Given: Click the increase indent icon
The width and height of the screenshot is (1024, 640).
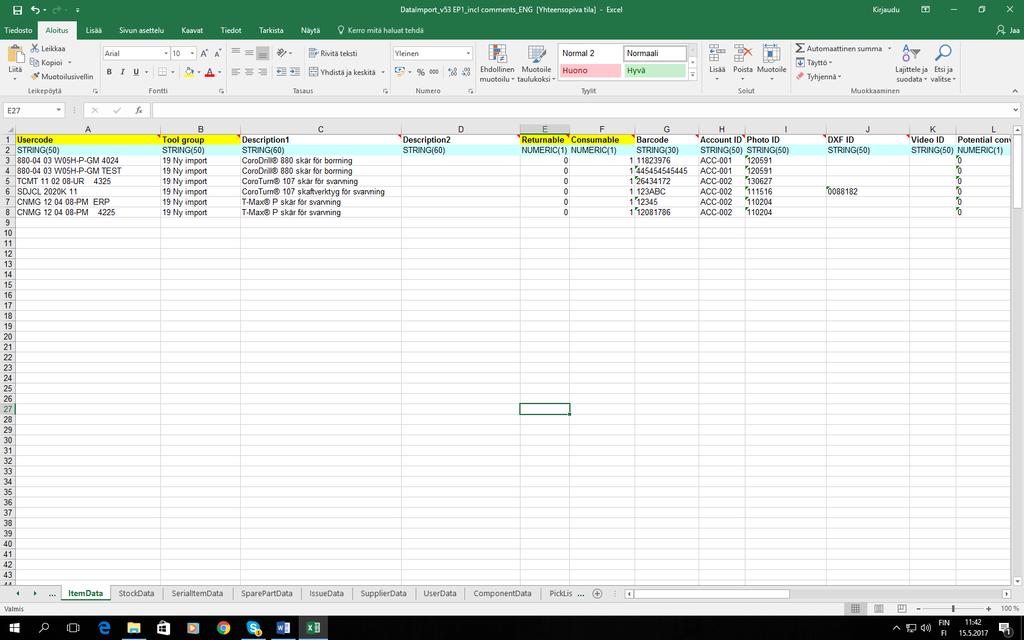Looking at the screenshot, I should pyautogui.click(x=295, y=72).
